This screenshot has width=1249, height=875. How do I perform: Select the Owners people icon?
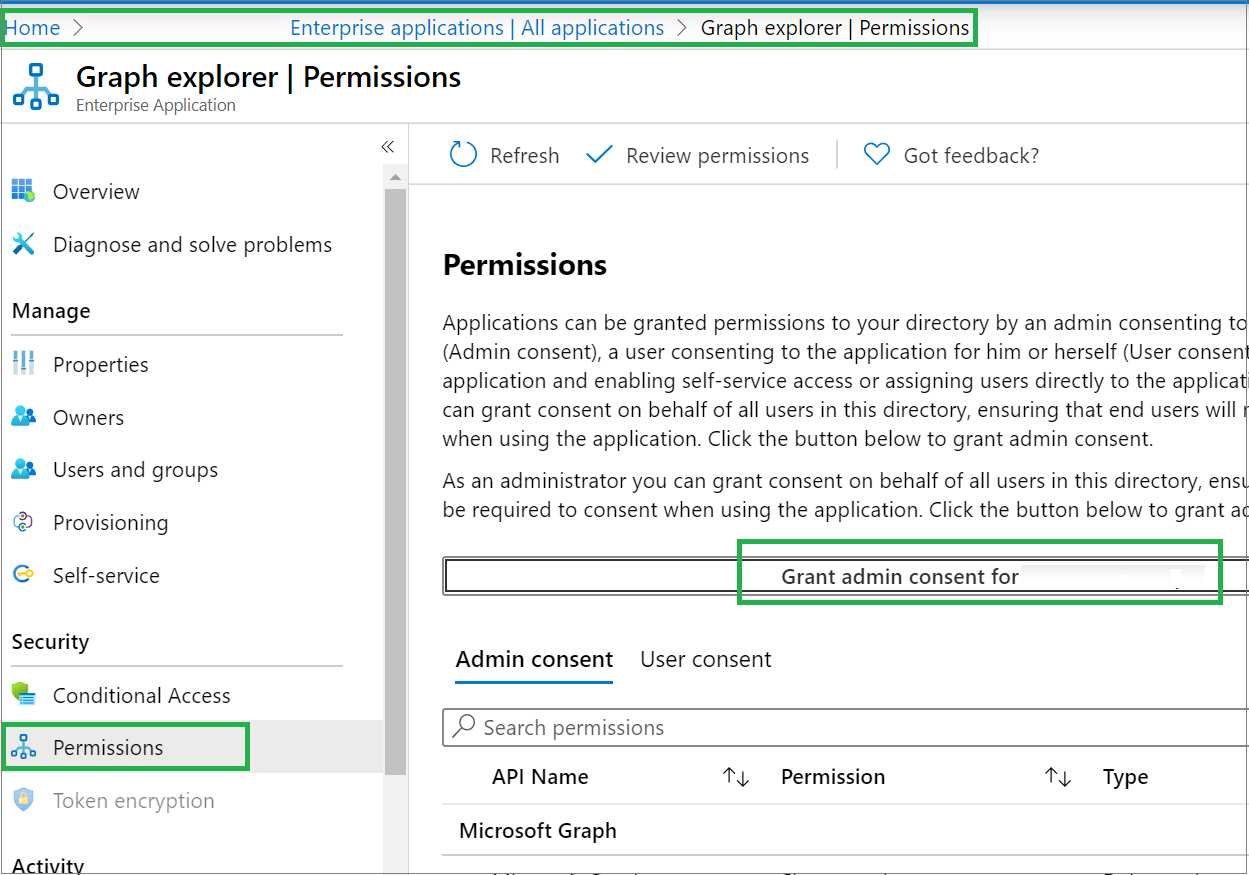point(22,417)
